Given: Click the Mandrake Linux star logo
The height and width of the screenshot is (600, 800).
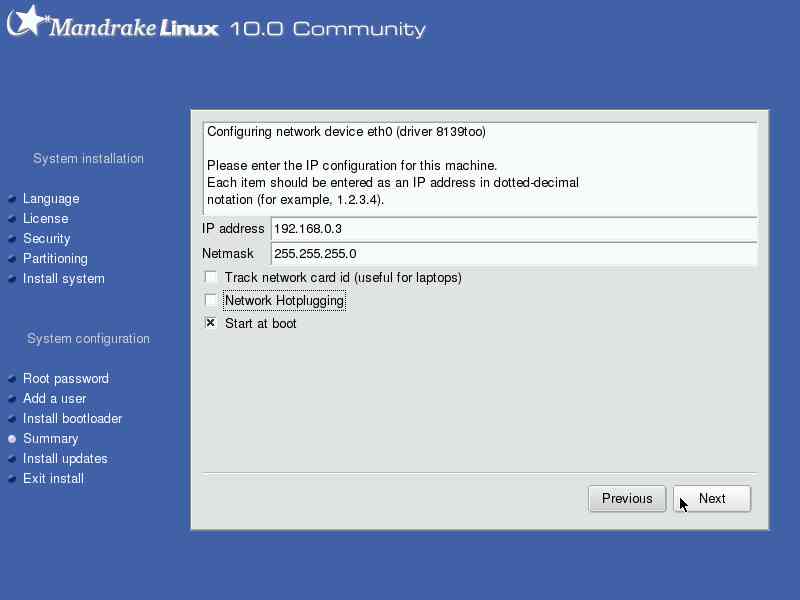Looking at the screenshot, I should (x=28, y=21).
